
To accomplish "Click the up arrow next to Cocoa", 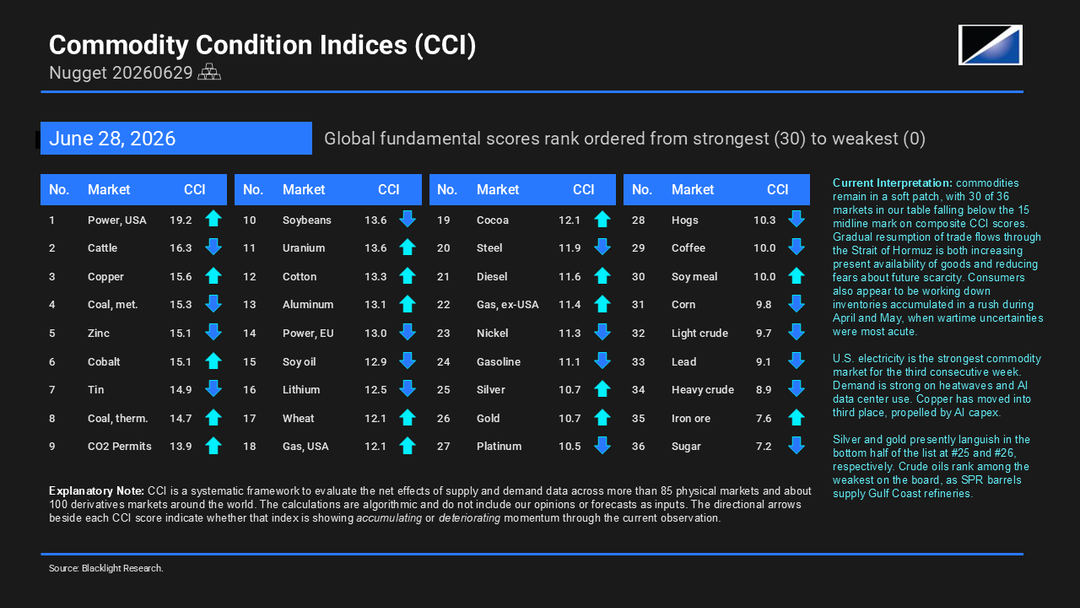I will tap(603, 219).
